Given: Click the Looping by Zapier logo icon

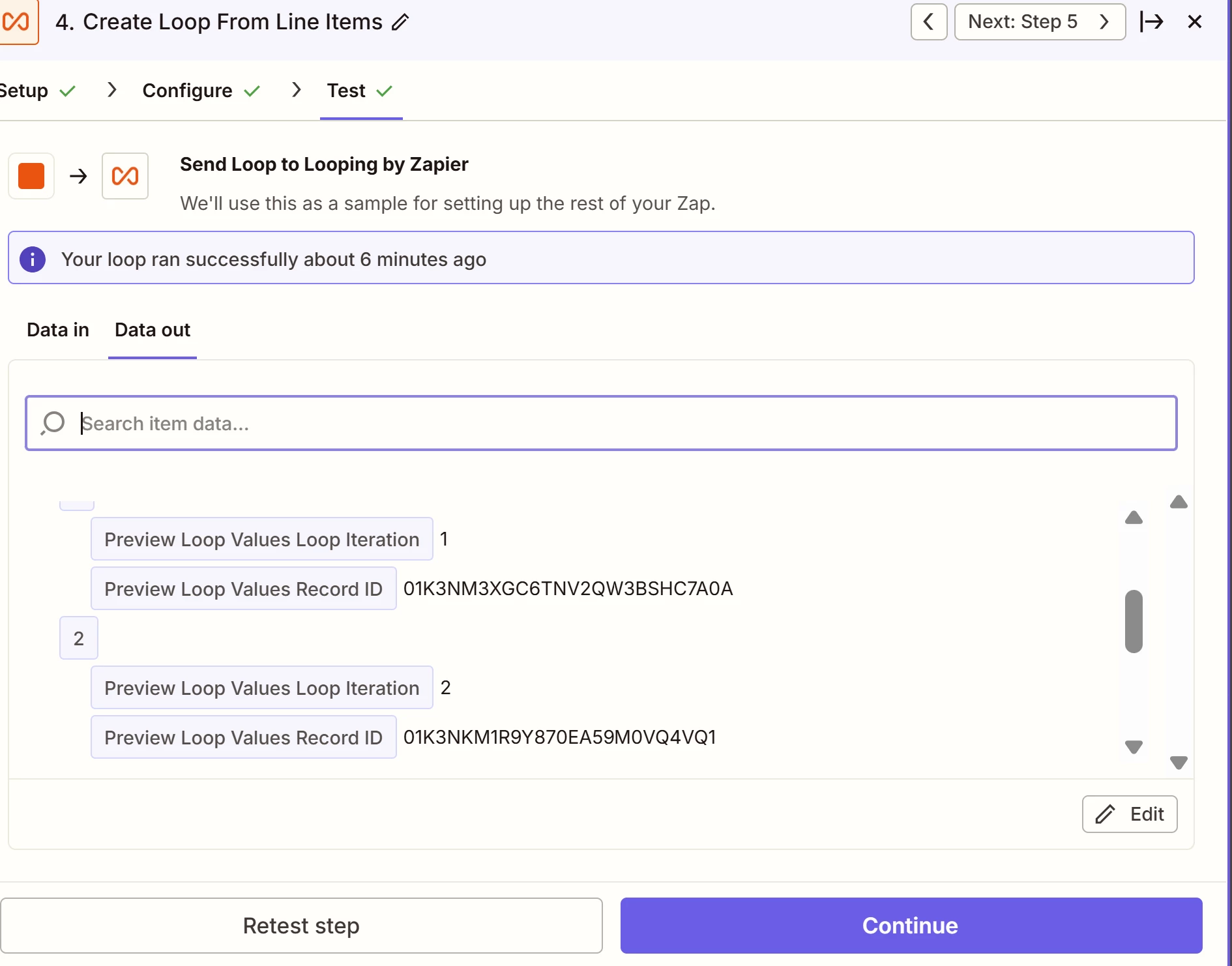Looking at the screenshot, I should pos(18,22).
